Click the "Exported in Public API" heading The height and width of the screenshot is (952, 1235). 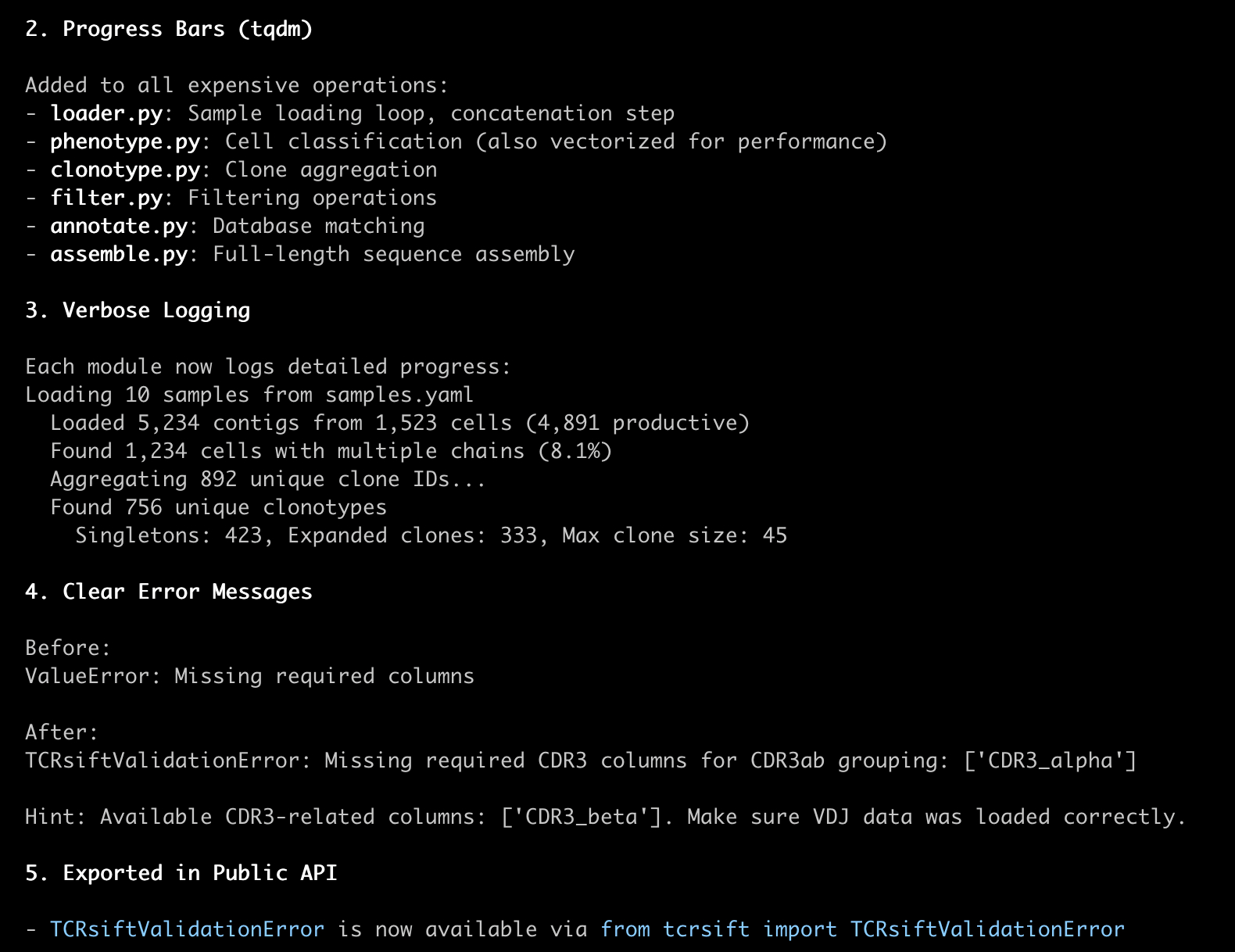coord(199,873)
